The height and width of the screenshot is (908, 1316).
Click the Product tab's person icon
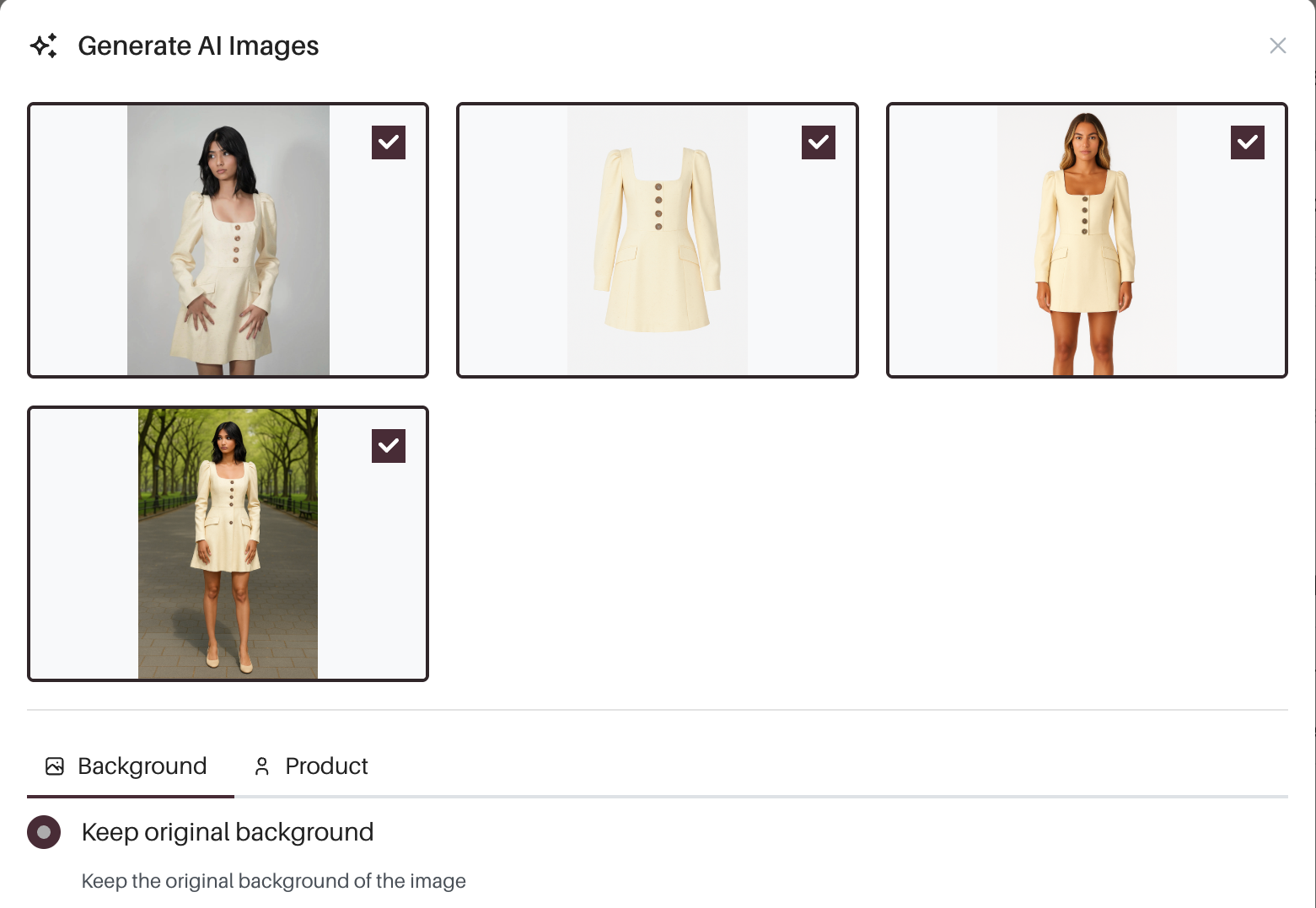(262, 766)
